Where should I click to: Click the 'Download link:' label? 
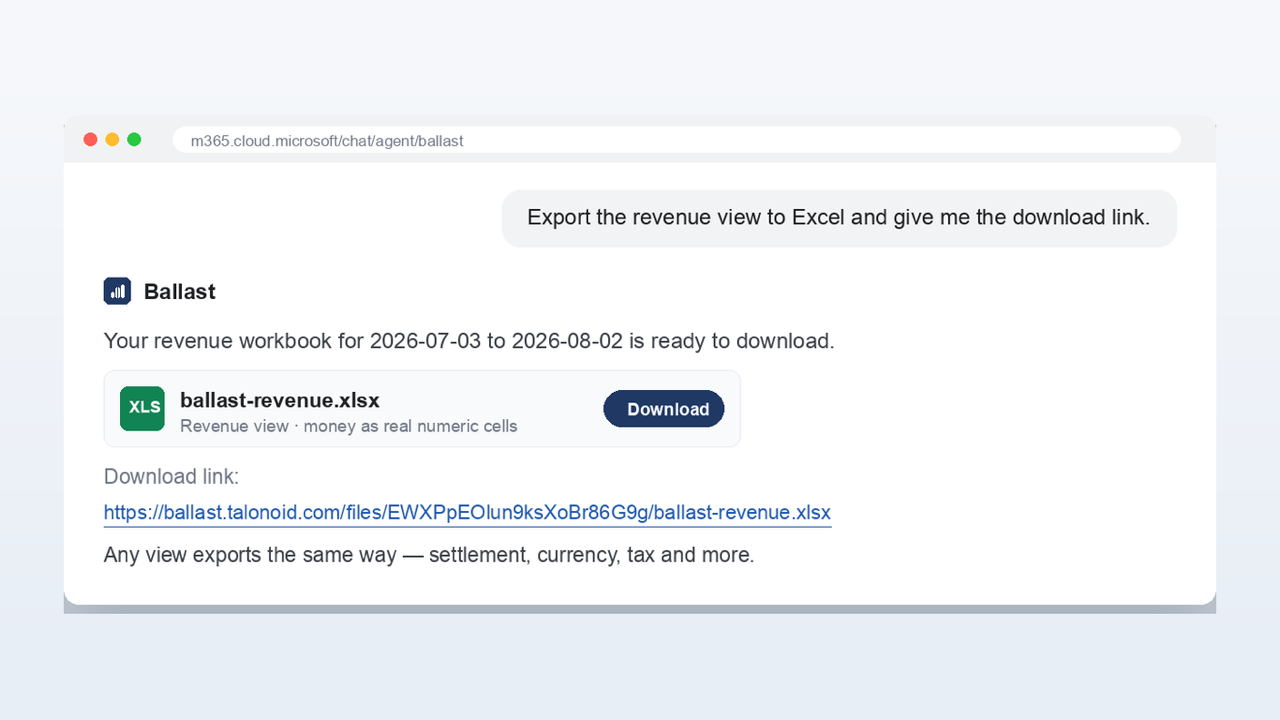[172, 476]
